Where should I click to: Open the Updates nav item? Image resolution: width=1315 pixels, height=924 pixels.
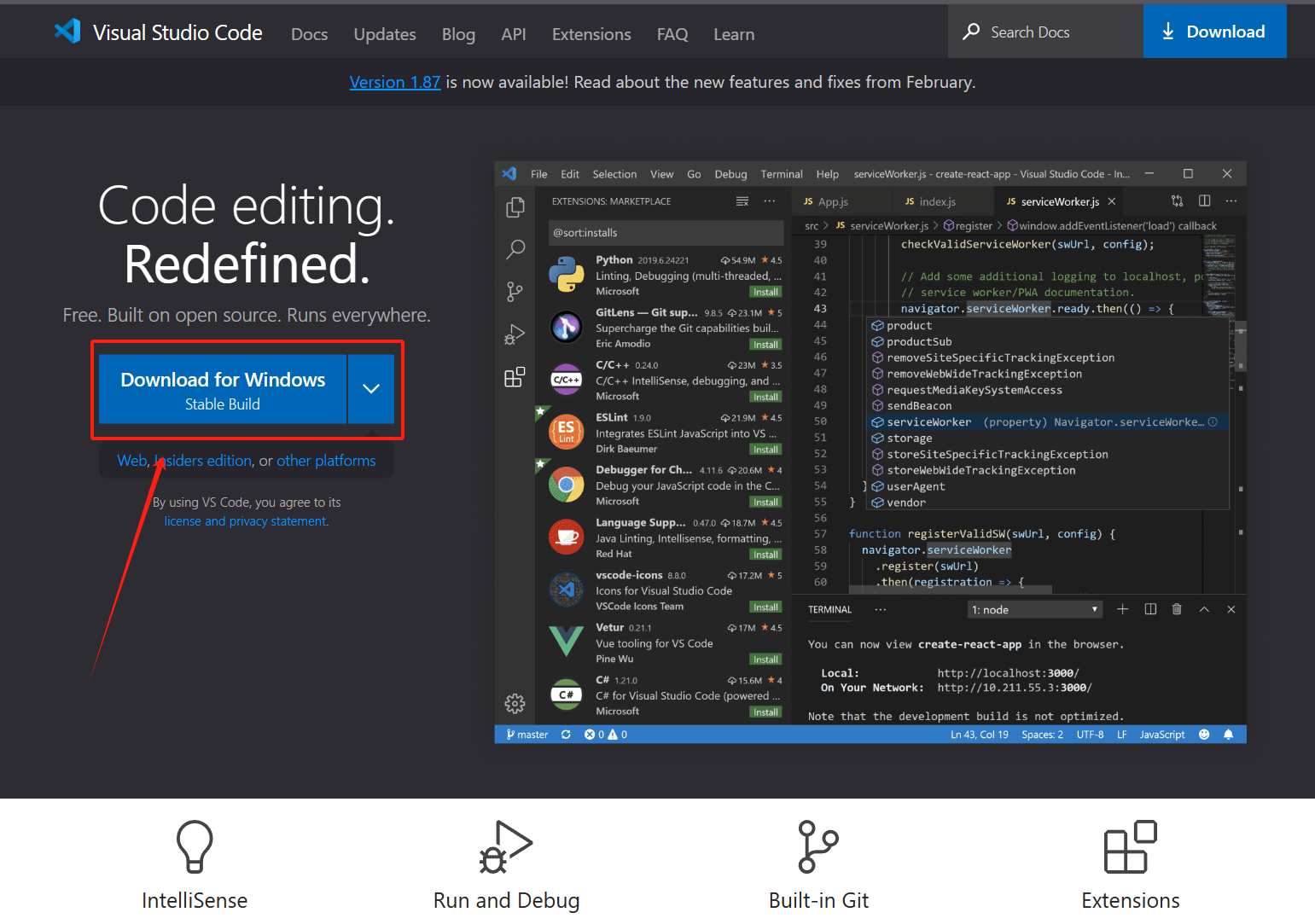(x=385, y=34)
